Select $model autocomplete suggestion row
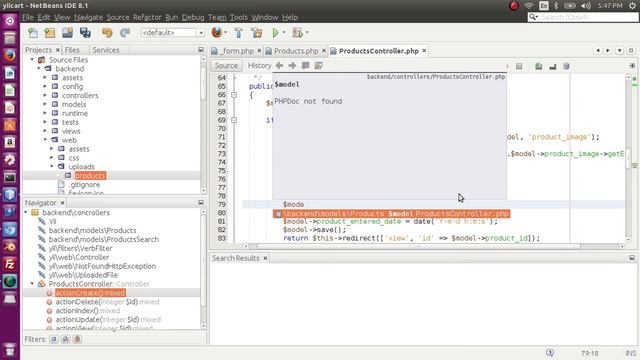The height and width of the screenshot is (360, 640). coord(391,213)
